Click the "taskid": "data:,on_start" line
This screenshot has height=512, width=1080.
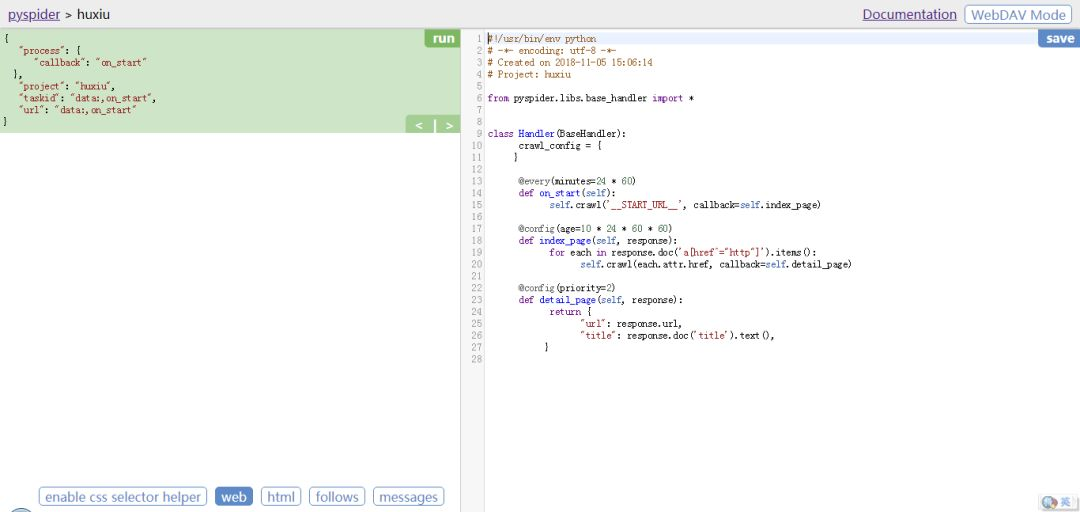[87, 98]
